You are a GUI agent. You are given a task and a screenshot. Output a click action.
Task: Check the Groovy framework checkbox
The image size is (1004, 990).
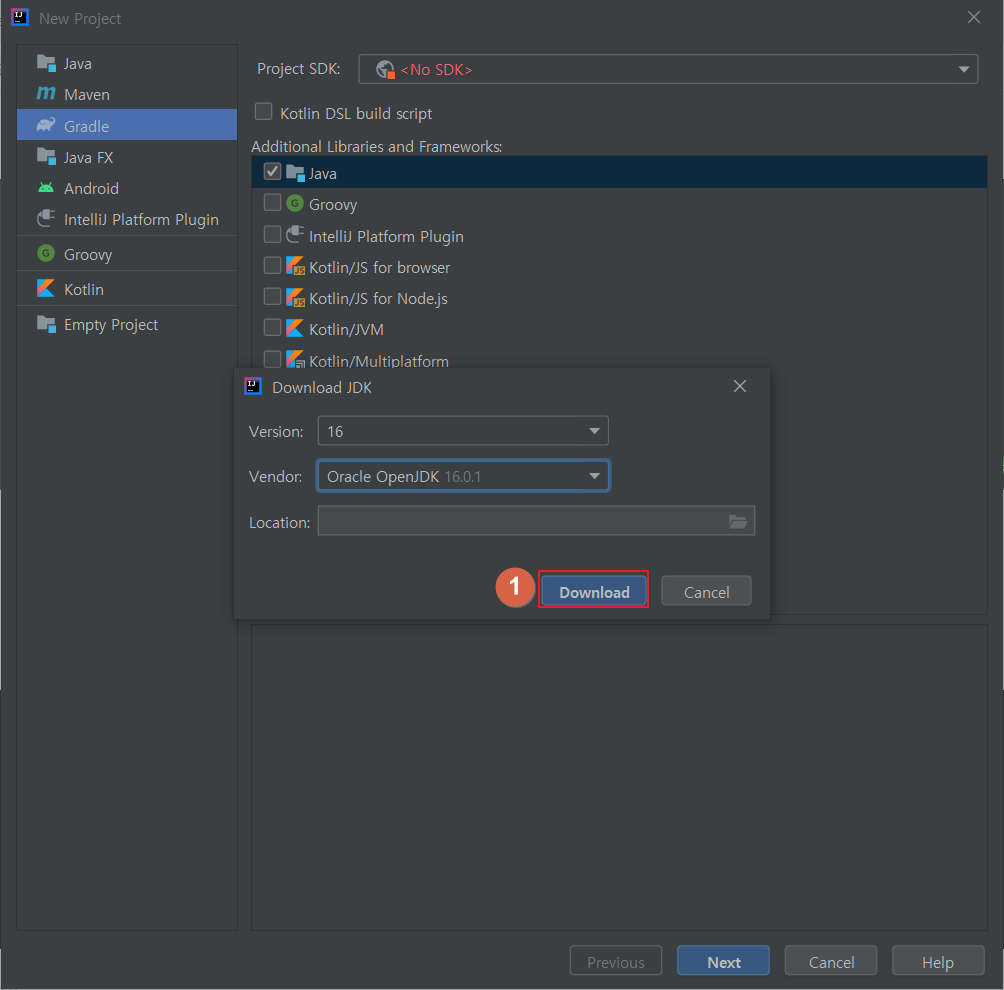(272, 202)
